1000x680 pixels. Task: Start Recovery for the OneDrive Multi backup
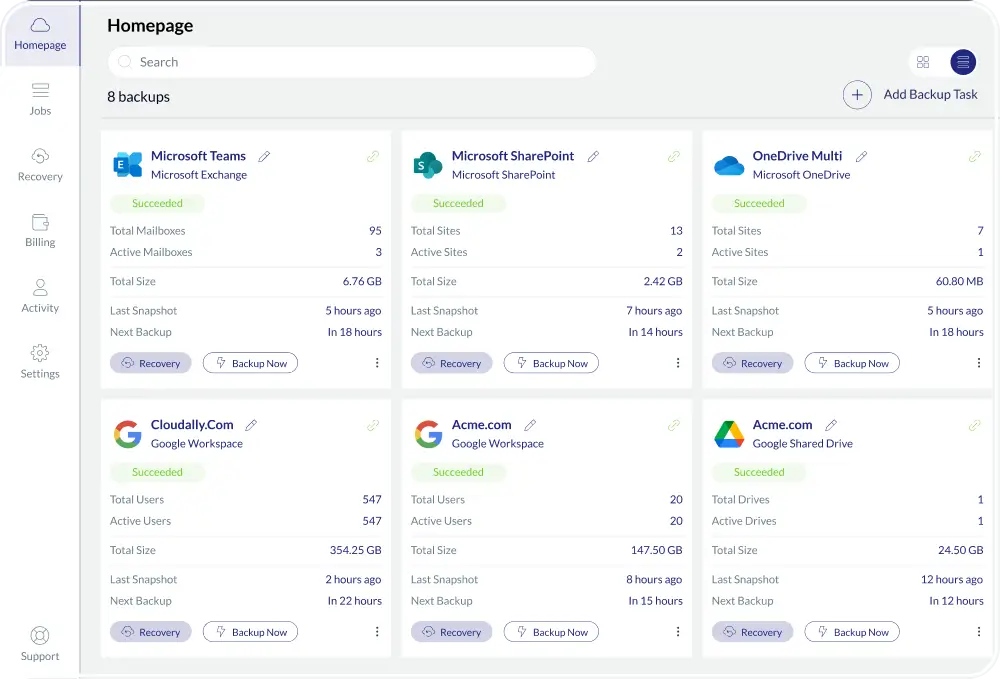[x=752, y=363]
